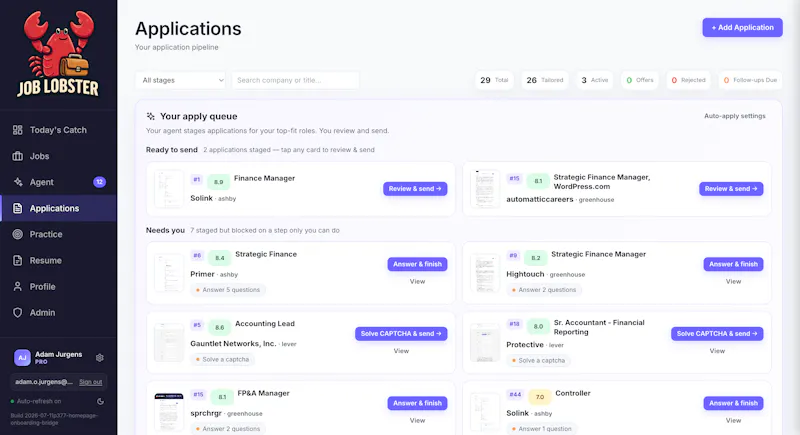This screenshot has height=435, width=800.
Task: Click the apply queue sparkle icon
Action: coord(151,116)
